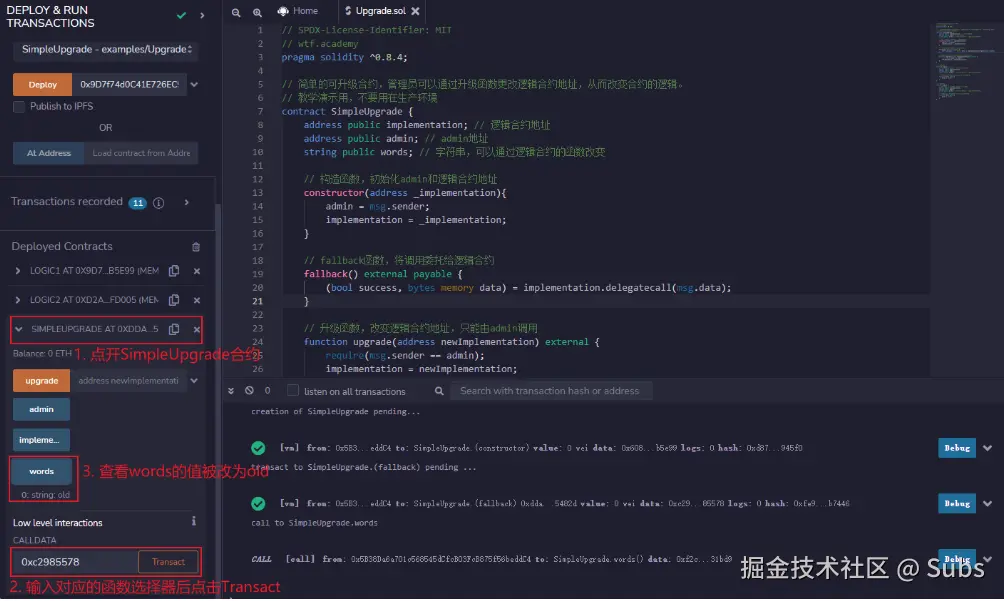
Task: Close the Upgrade.sol editor tab
Action: pyautogui.click(x=415, y=13)
